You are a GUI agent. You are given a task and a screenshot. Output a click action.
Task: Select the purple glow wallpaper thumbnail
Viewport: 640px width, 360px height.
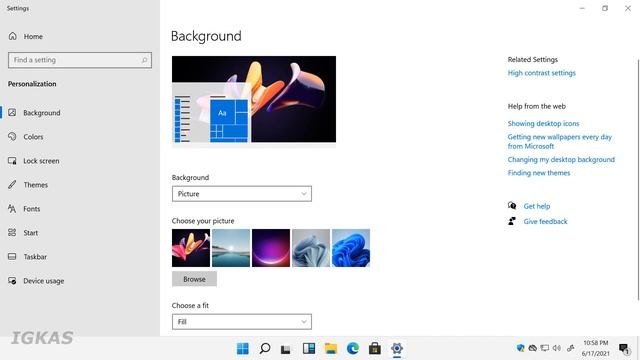coord(271,248)
